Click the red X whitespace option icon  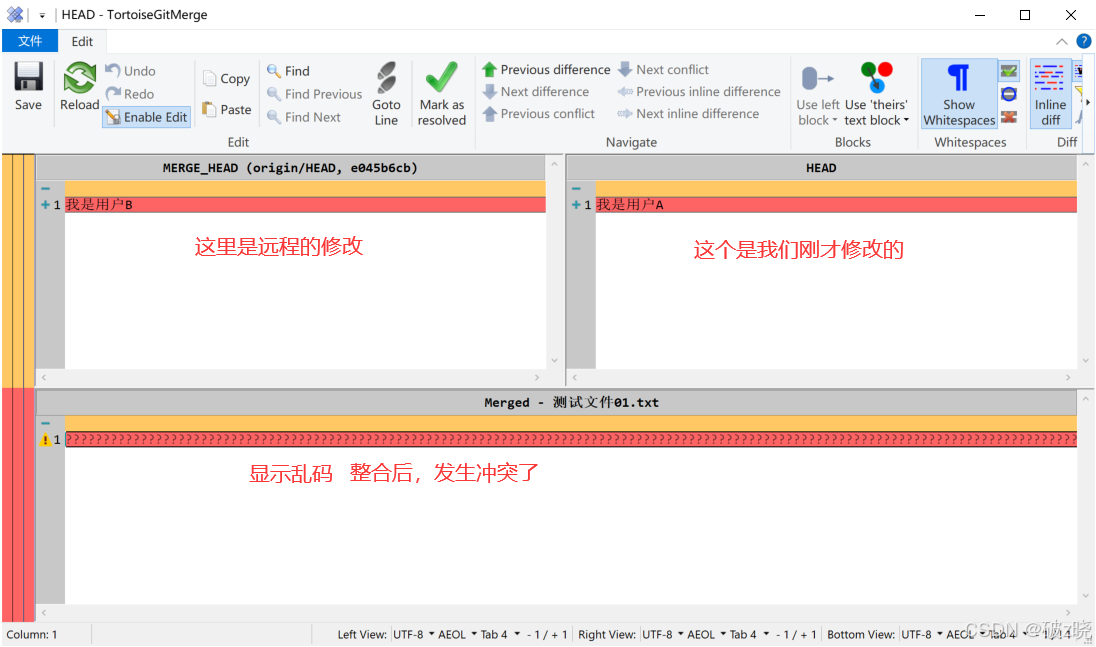(x=1009, y=117)
